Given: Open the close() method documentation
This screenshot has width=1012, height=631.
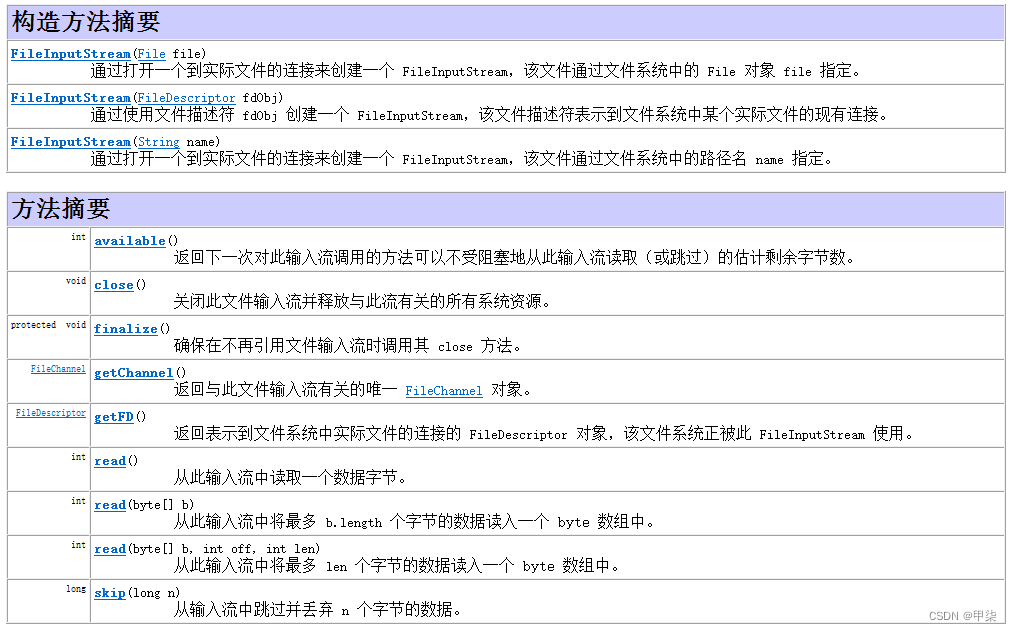Looking at the screenshot, I should (x=113, y=284).
